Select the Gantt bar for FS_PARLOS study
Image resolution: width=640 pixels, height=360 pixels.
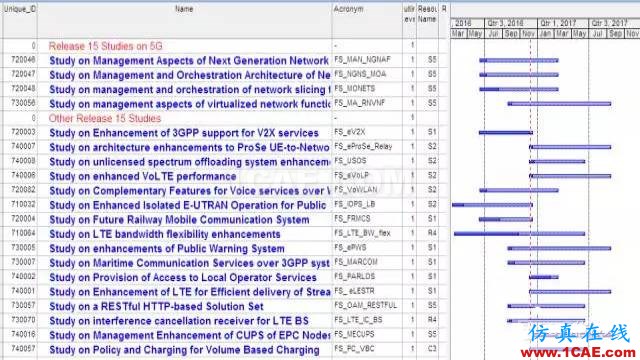point(544,278)
